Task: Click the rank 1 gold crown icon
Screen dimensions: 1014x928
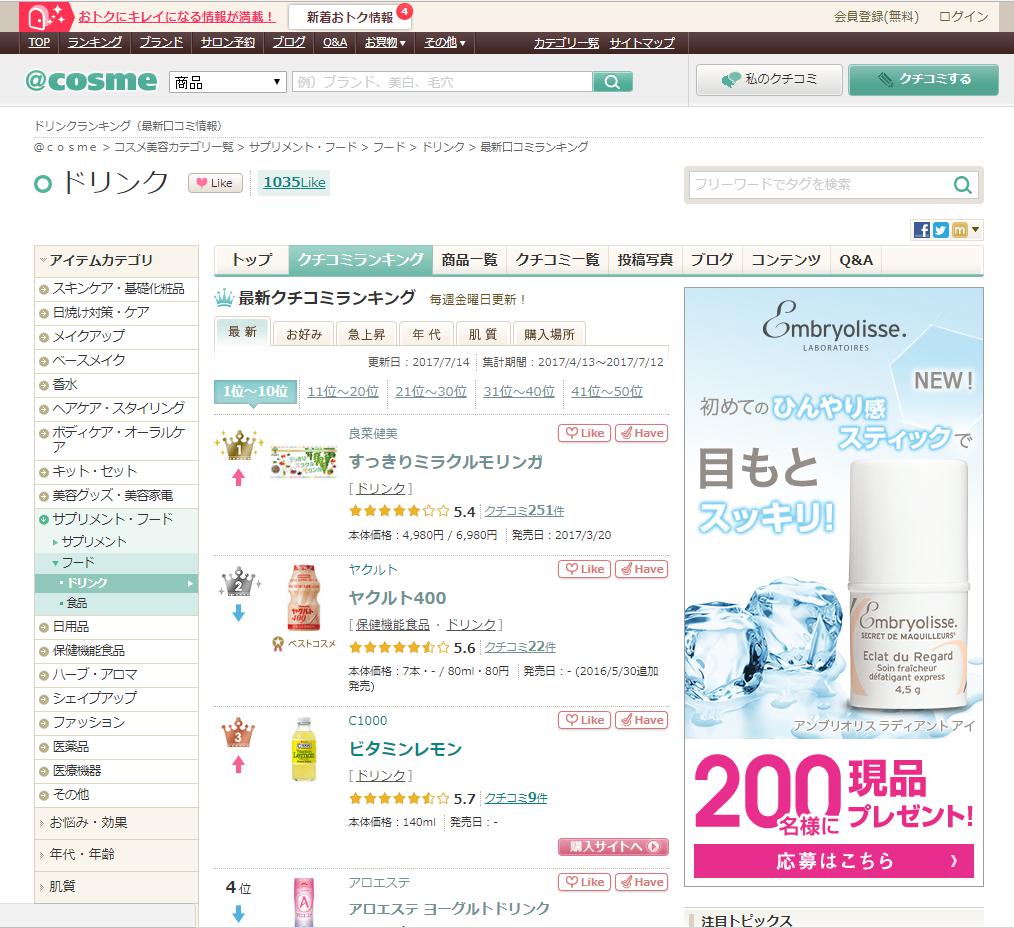Action: [x=239, y=444]
